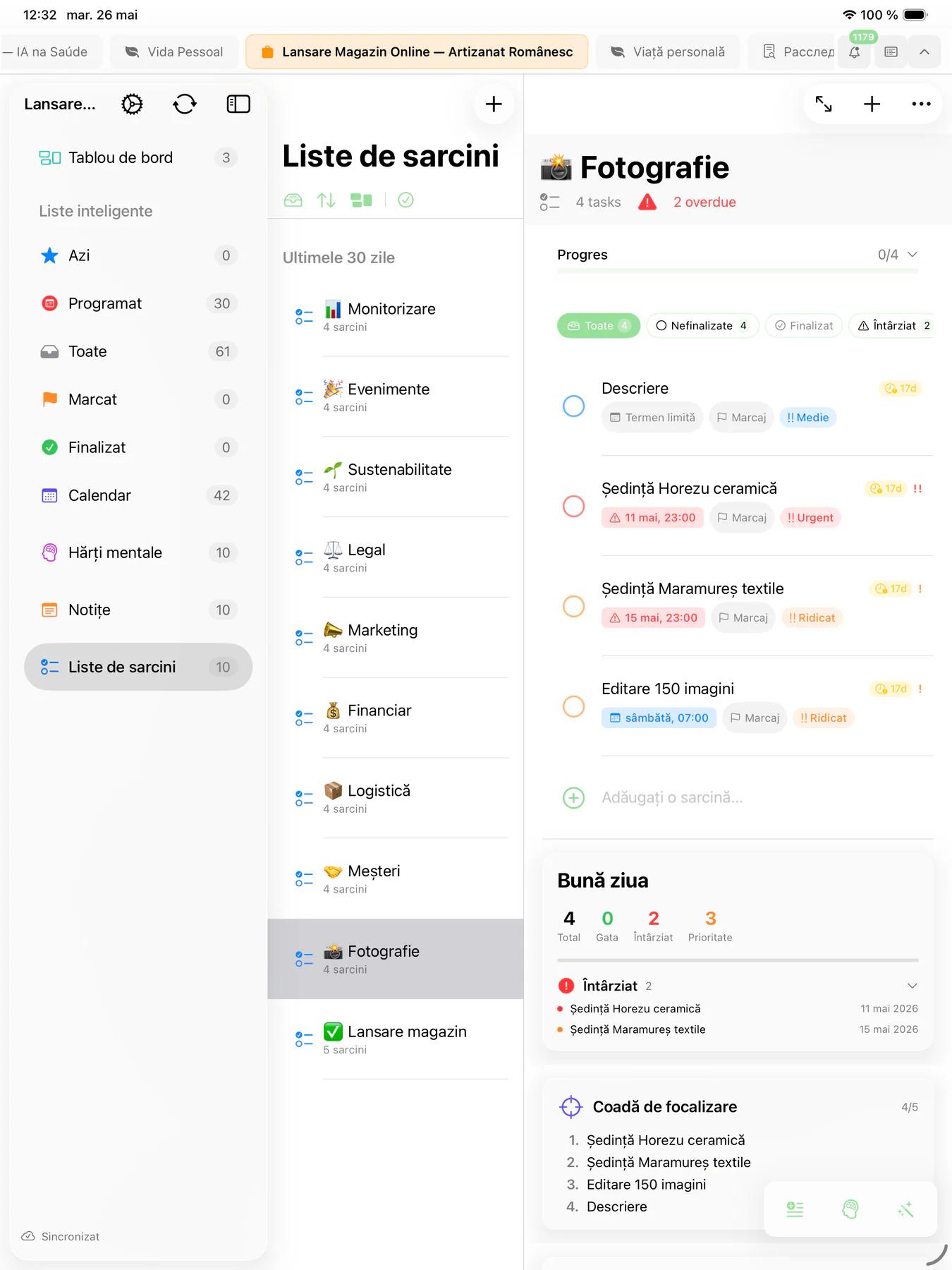Screen dimensions: 952x1270
Task: Switch to Viață personală tab
Action: click(x=668, y=52)
